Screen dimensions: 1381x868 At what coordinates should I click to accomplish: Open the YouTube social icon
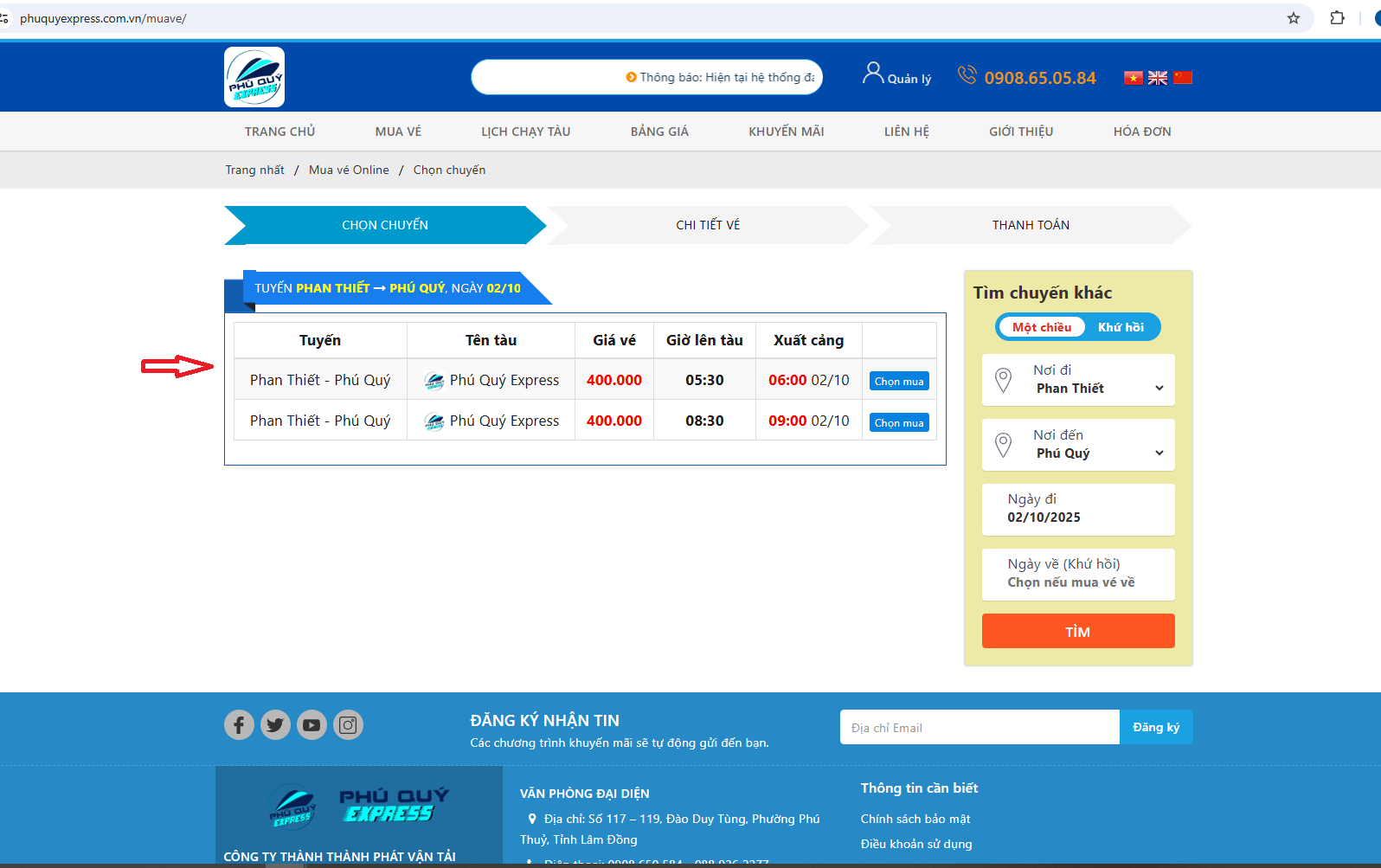pyautogui.click(x=312, y=724)
